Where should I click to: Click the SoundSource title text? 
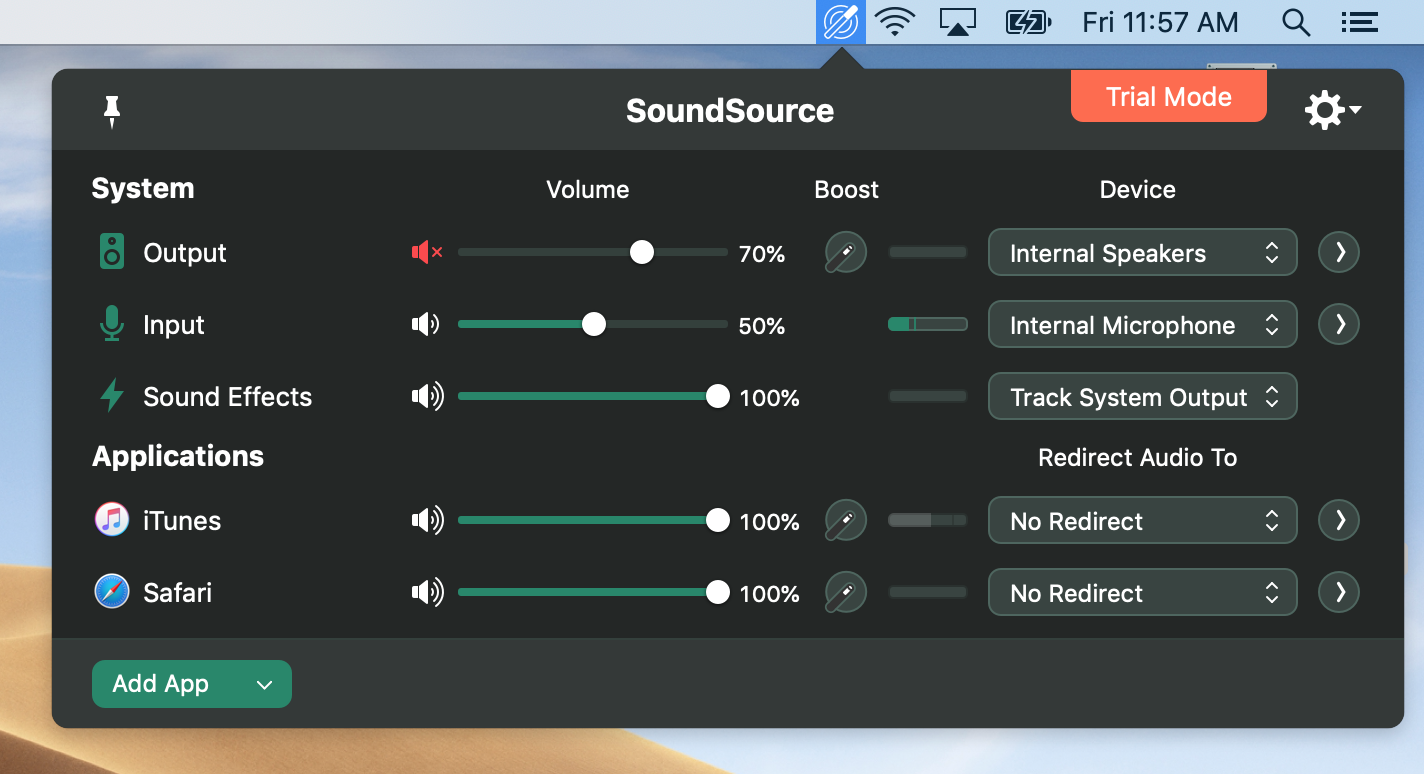[730, 110]
